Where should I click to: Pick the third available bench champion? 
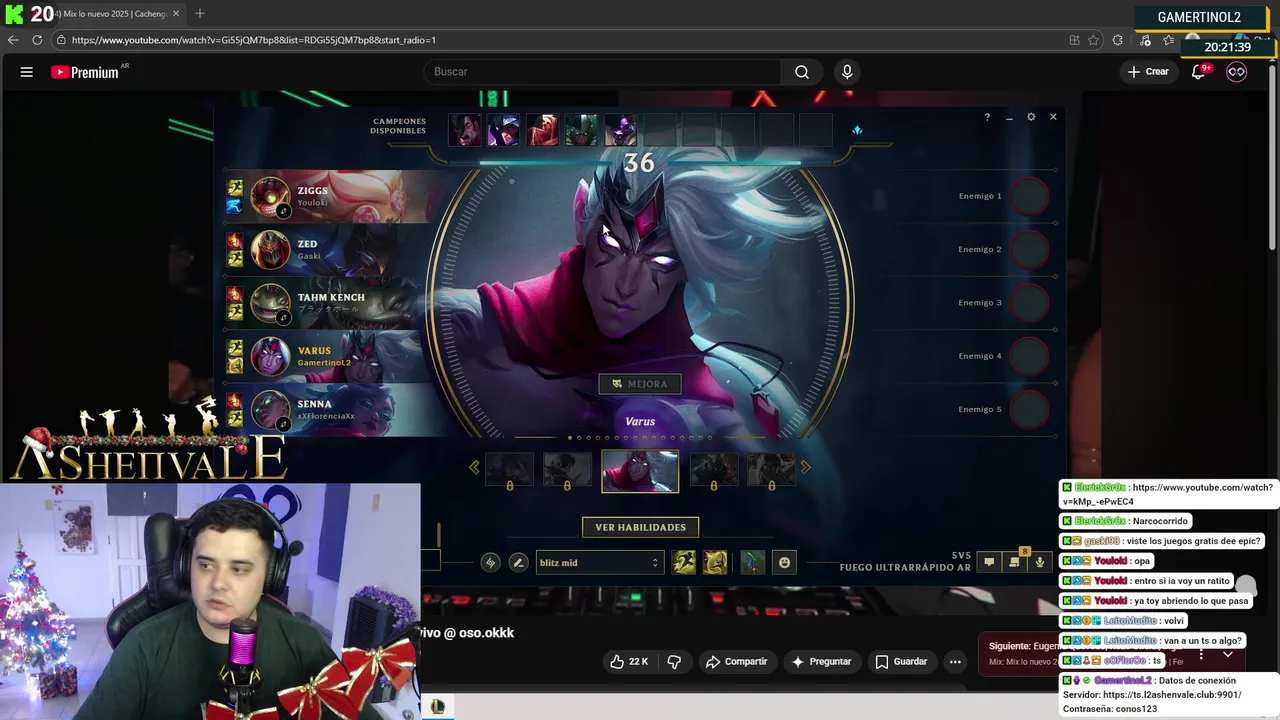pos(542,130)
